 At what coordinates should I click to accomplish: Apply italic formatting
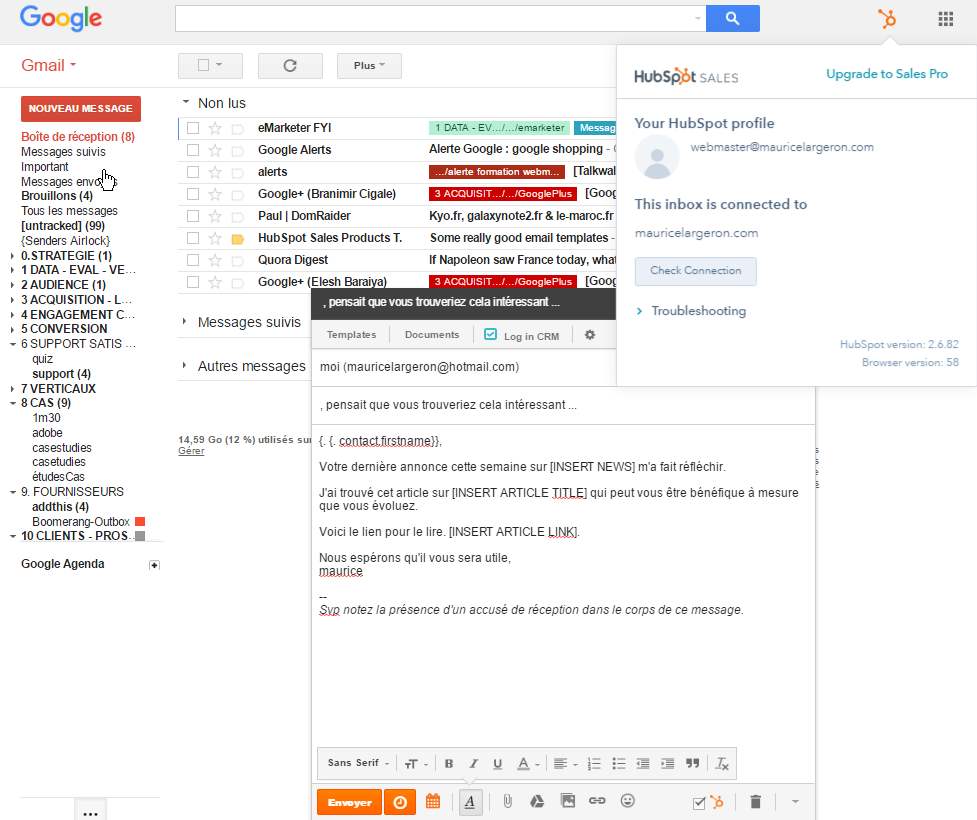pyautogui.click(x=474, y=764)
